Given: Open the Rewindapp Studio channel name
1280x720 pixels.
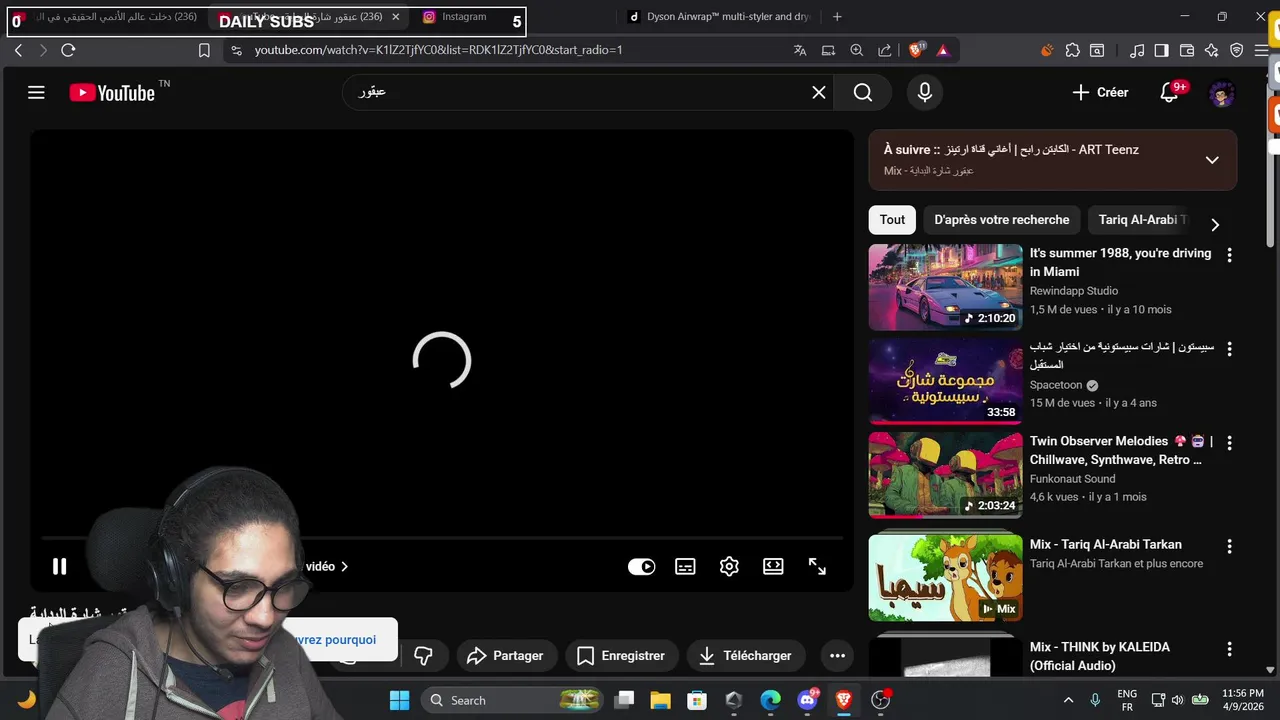Looking at the screenshot, I should pos(1074,291).
